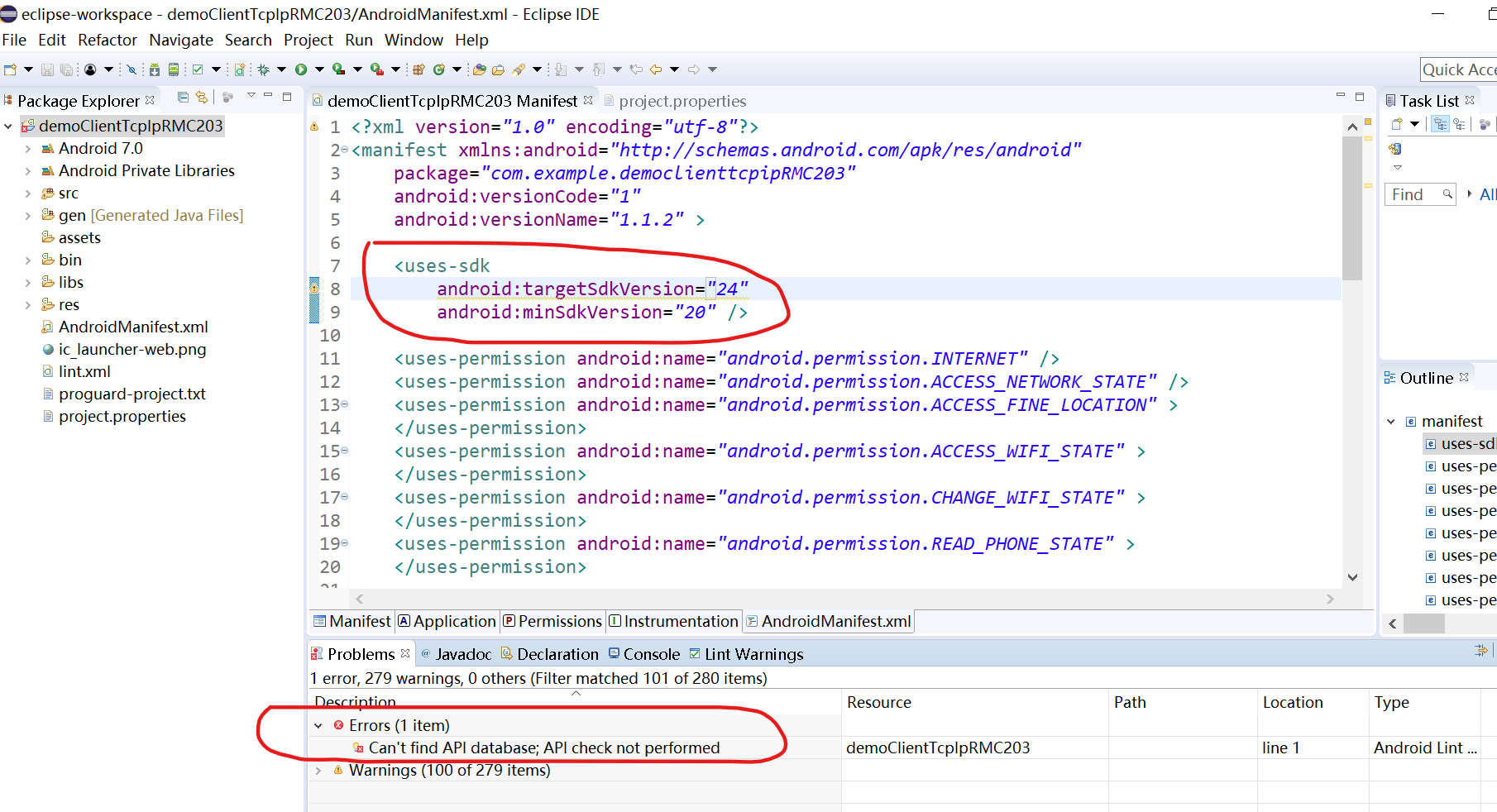The image size is (1497, 812).
Task: Click the New Java Class icon
Action: (x=439, y=69)
